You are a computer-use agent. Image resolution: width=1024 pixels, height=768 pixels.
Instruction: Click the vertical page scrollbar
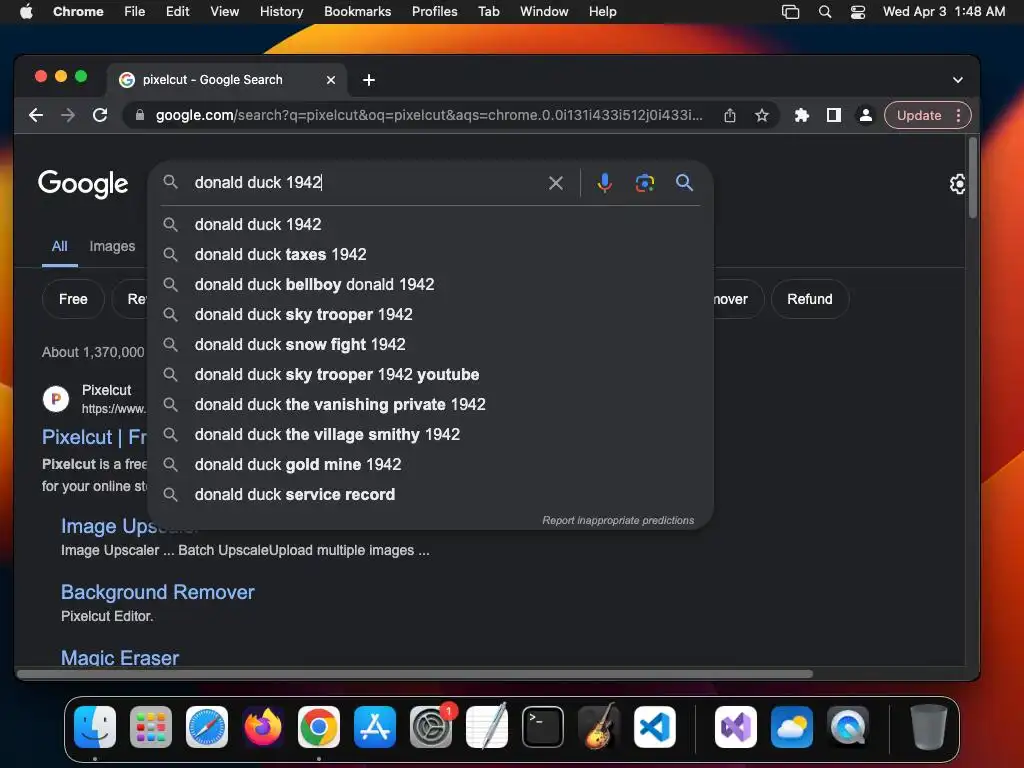point(972,178)
